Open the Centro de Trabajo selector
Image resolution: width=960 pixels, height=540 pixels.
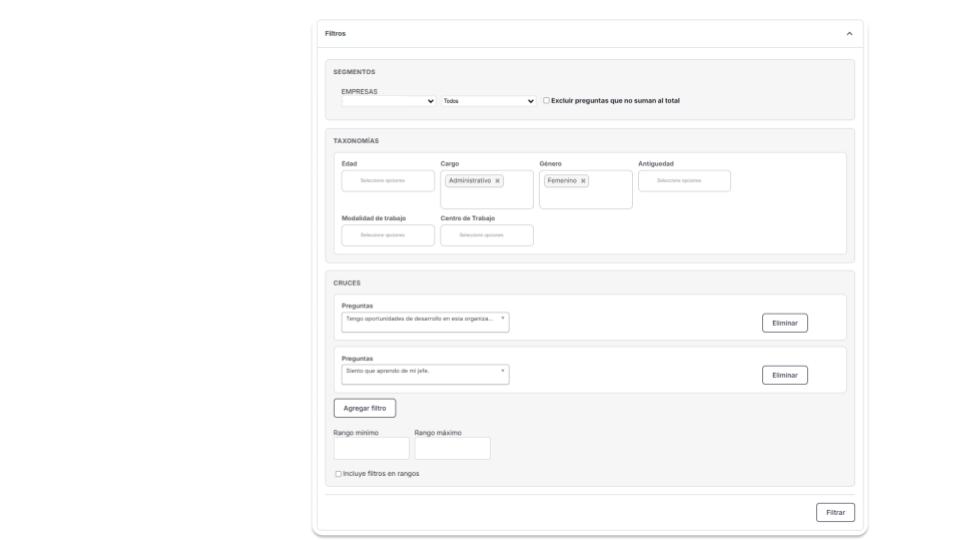pyautogui.click(x=487, y=235)
